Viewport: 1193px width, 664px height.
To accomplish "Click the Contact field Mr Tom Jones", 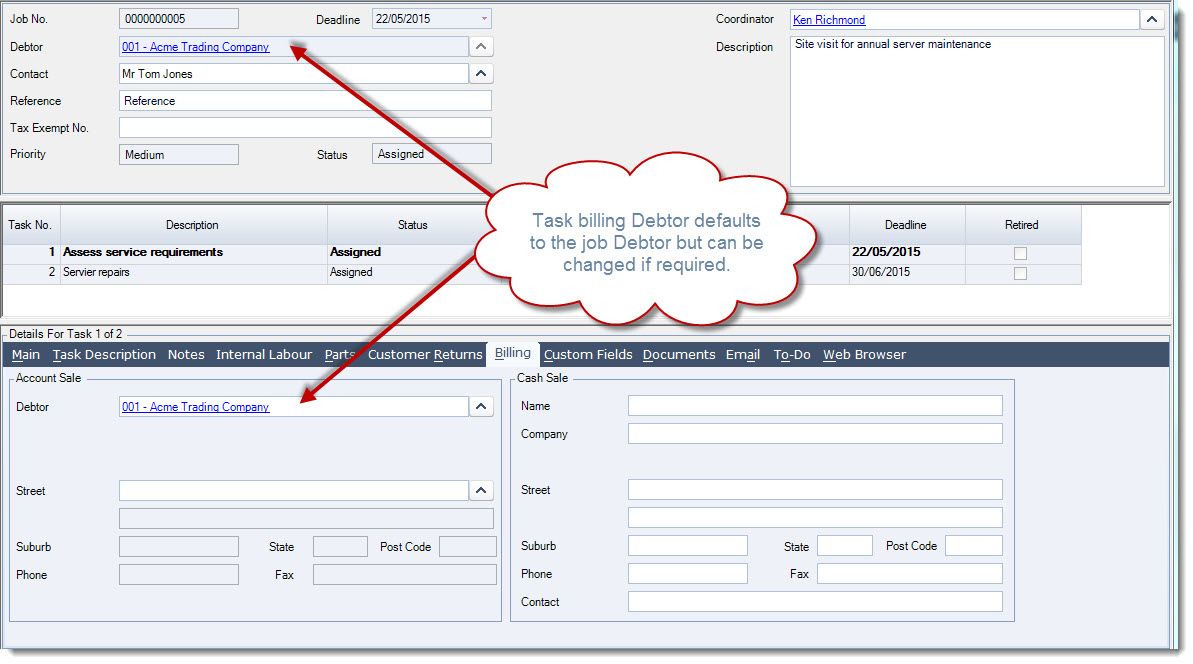I will click(x=294, y=74).
